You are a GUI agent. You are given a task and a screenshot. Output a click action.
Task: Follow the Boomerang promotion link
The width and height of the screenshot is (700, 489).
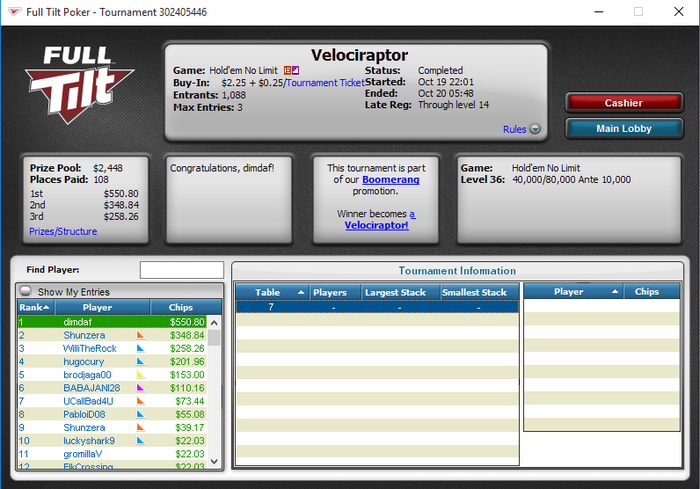391,180
